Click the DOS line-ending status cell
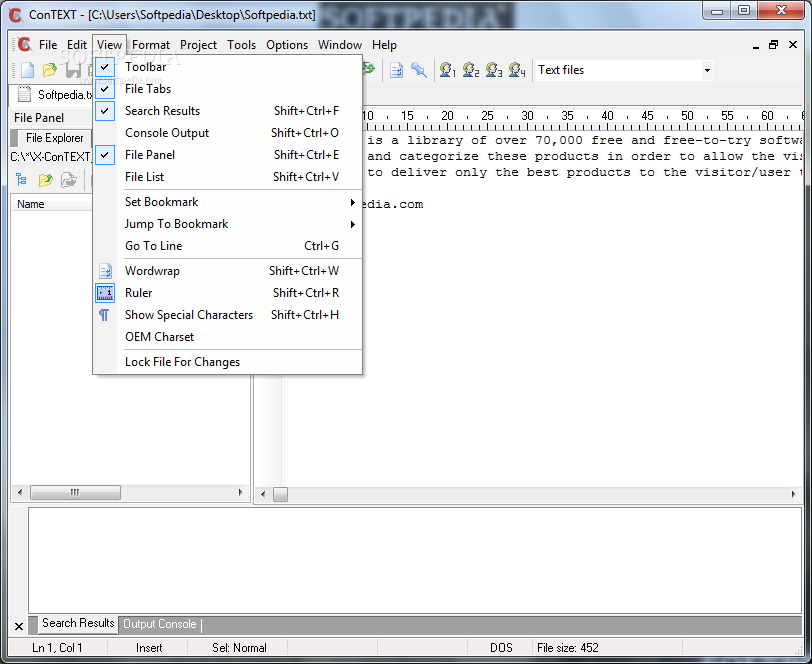This screenshot has height=664, width=812. (x=501, y=648)
